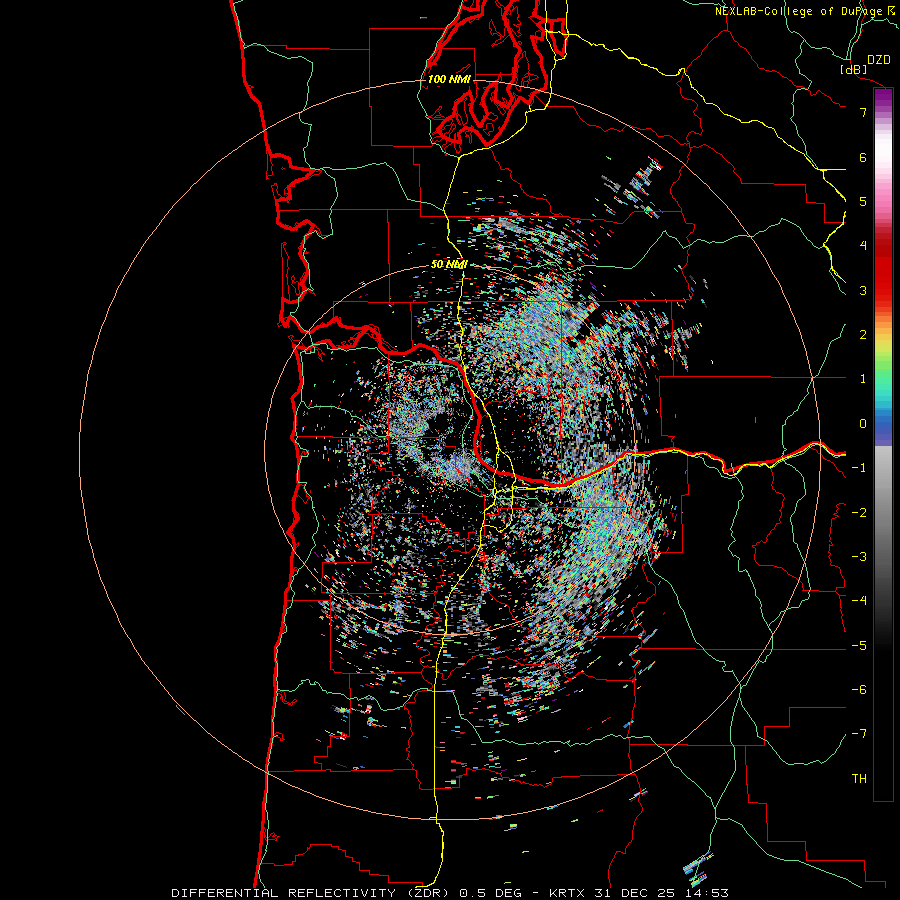Click the '0' tick label on scale
Image resolution: width=900 pixels, height=900 pixels.
point(863,424)
